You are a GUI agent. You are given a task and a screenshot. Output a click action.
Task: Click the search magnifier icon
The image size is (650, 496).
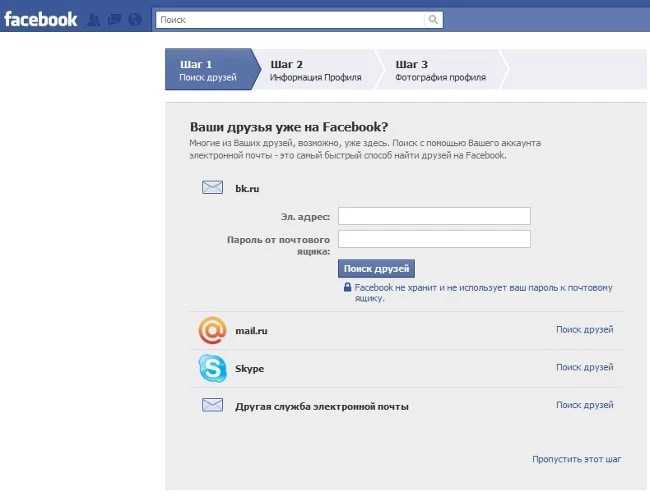click(433, 19)
